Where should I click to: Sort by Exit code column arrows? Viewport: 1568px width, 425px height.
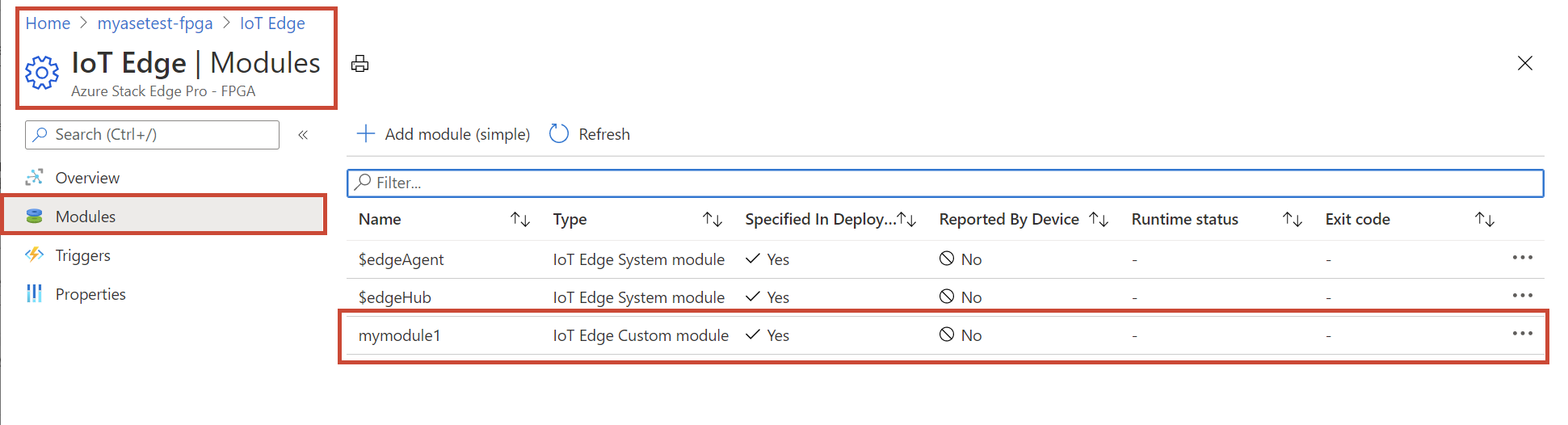click(x=1485, y=220)
